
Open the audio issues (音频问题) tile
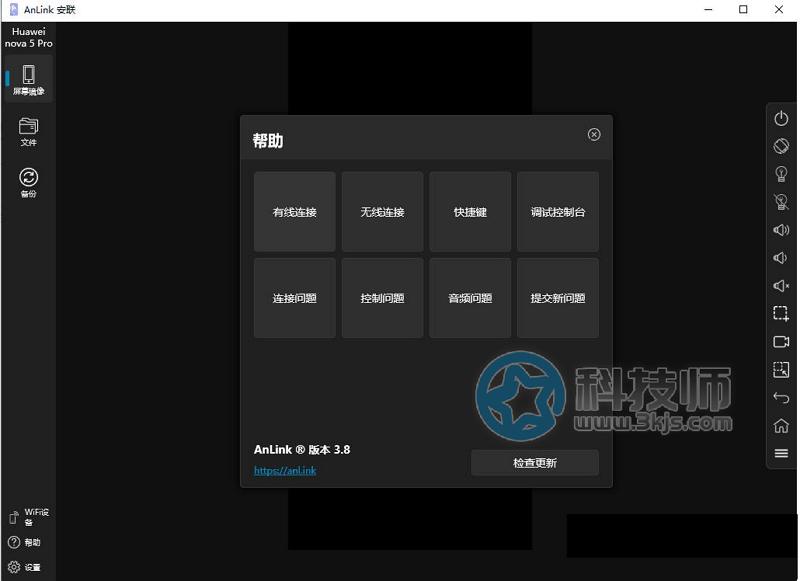(470, 298)
